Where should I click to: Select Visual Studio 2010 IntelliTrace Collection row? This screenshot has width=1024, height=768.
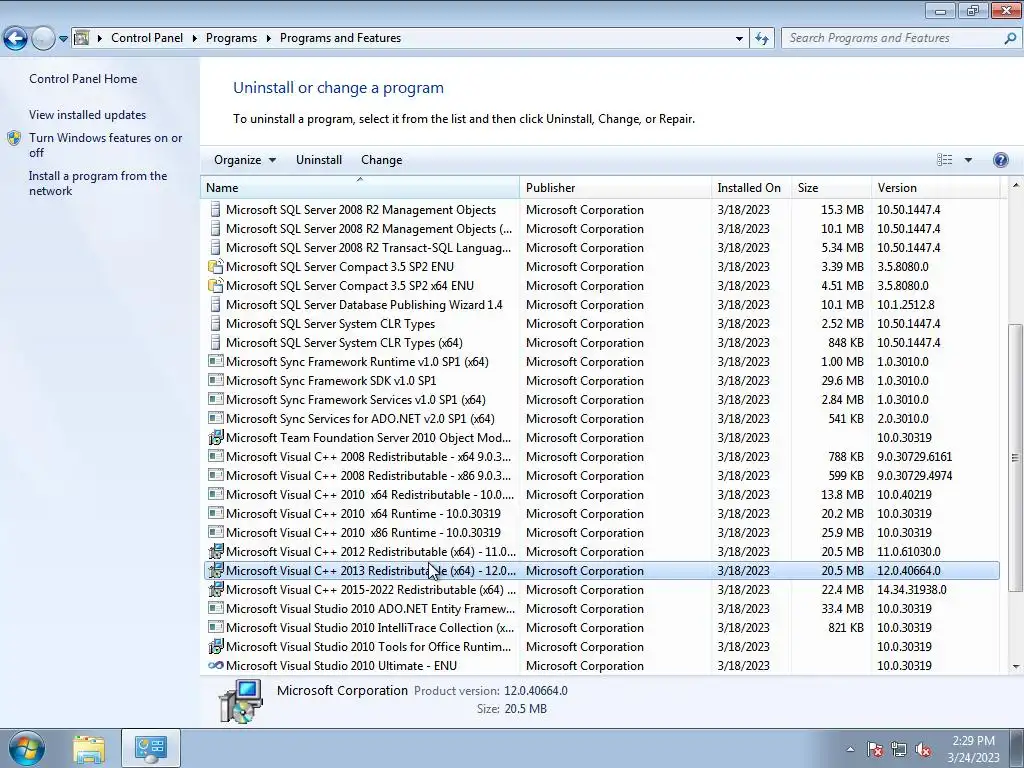601,627
